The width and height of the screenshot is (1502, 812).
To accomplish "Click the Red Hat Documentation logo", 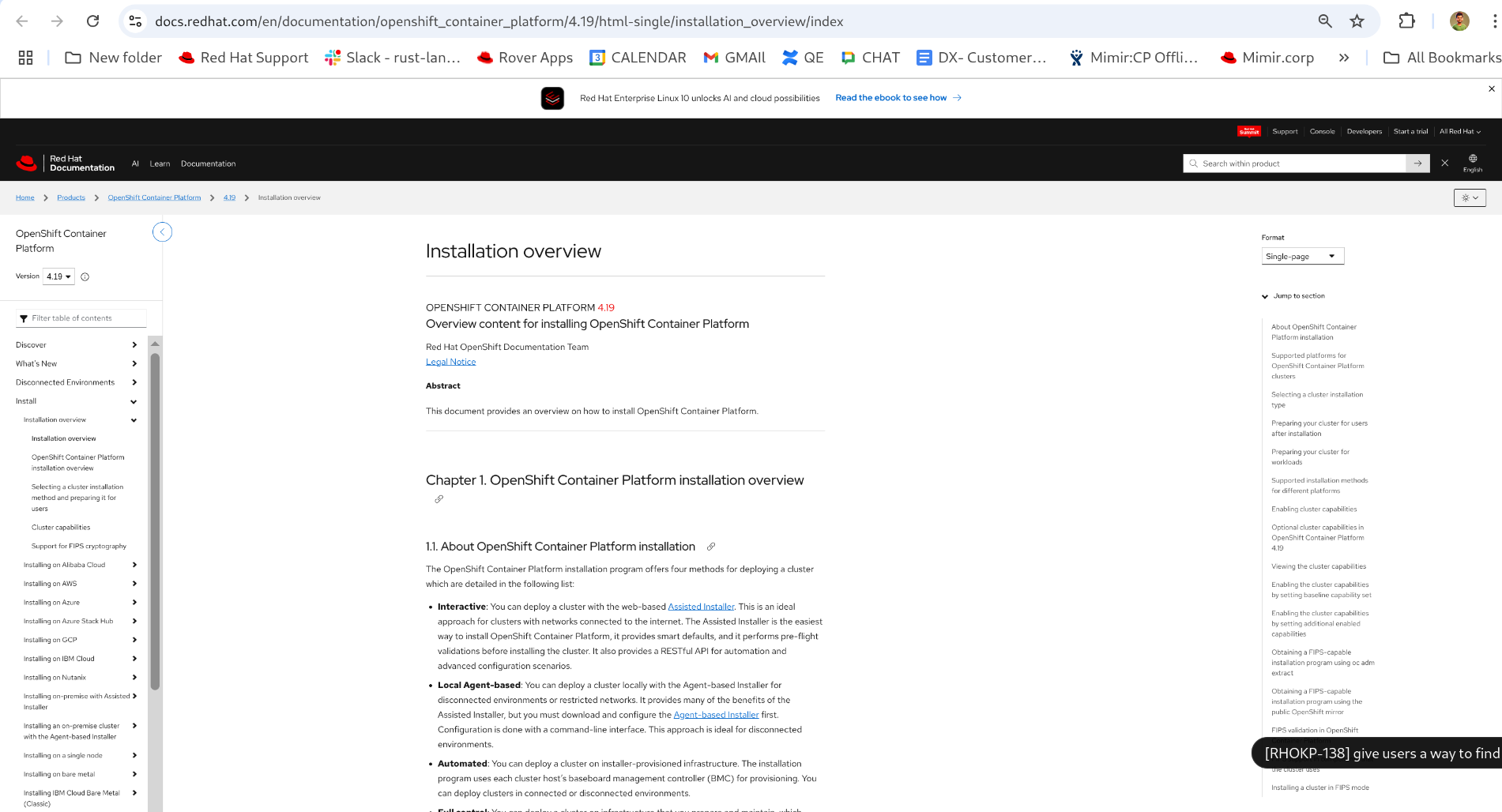I will coord(66,164).
